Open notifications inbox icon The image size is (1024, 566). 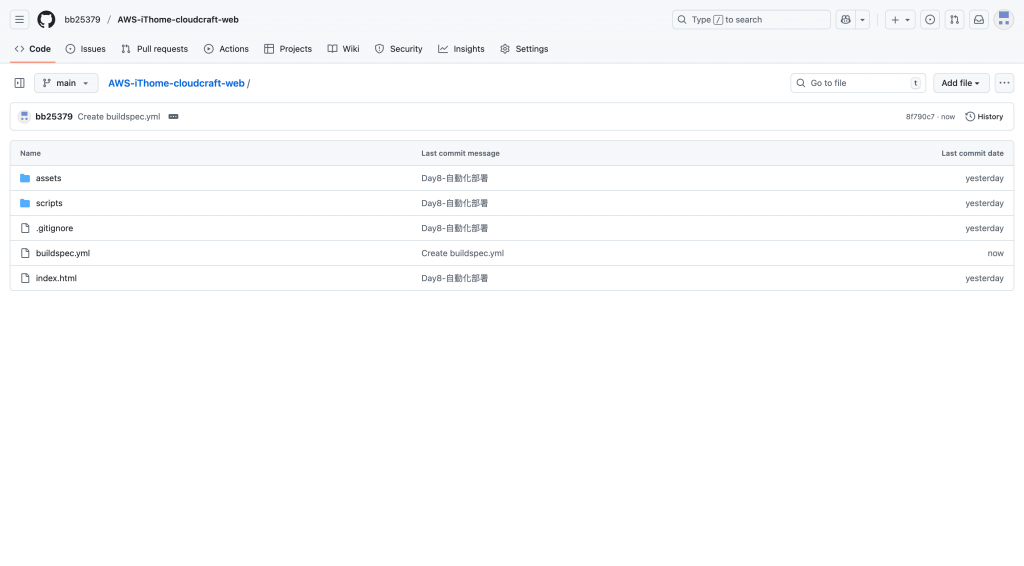pyautogui.click(x=979, y=20)
